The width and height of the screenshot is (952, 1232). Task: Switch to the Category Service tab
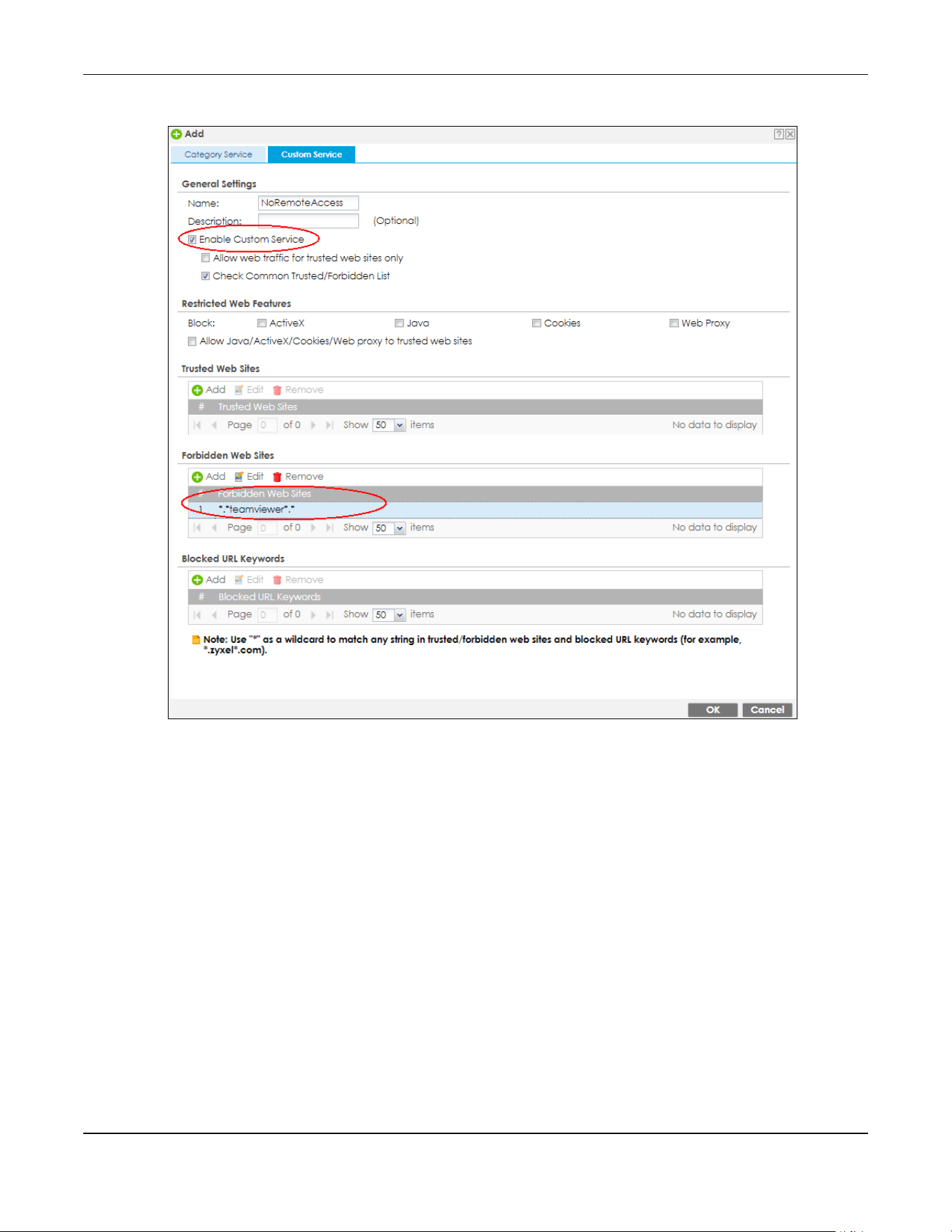click(218, 155)
